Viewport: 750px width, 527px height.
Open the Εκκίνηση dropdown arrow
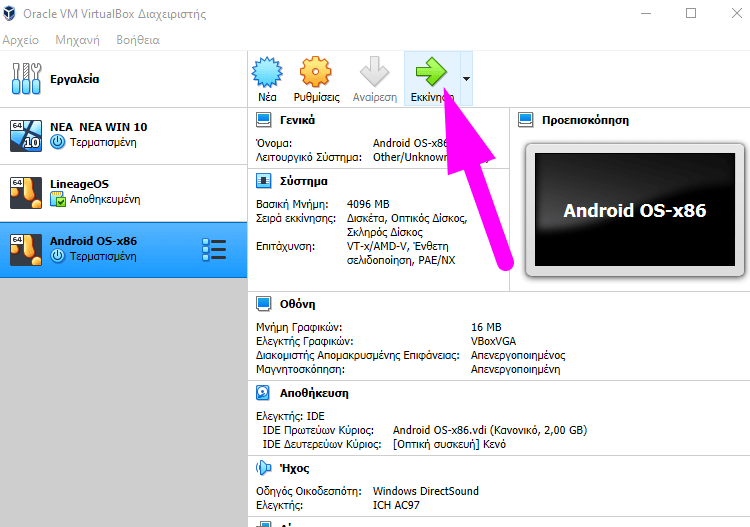466,78
